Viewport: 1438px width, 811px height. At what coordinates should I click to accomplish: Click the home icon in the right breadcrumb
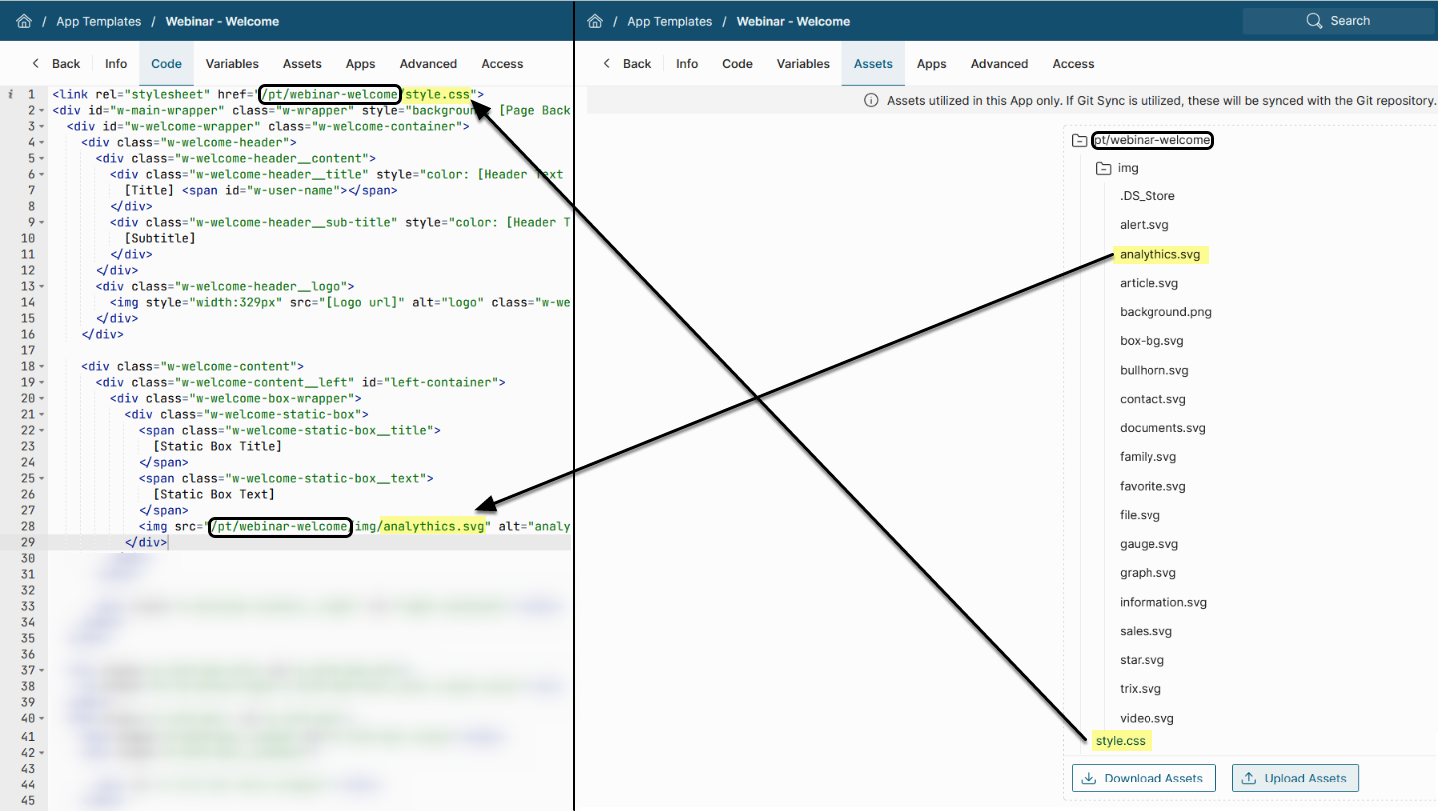pos(595,21)
